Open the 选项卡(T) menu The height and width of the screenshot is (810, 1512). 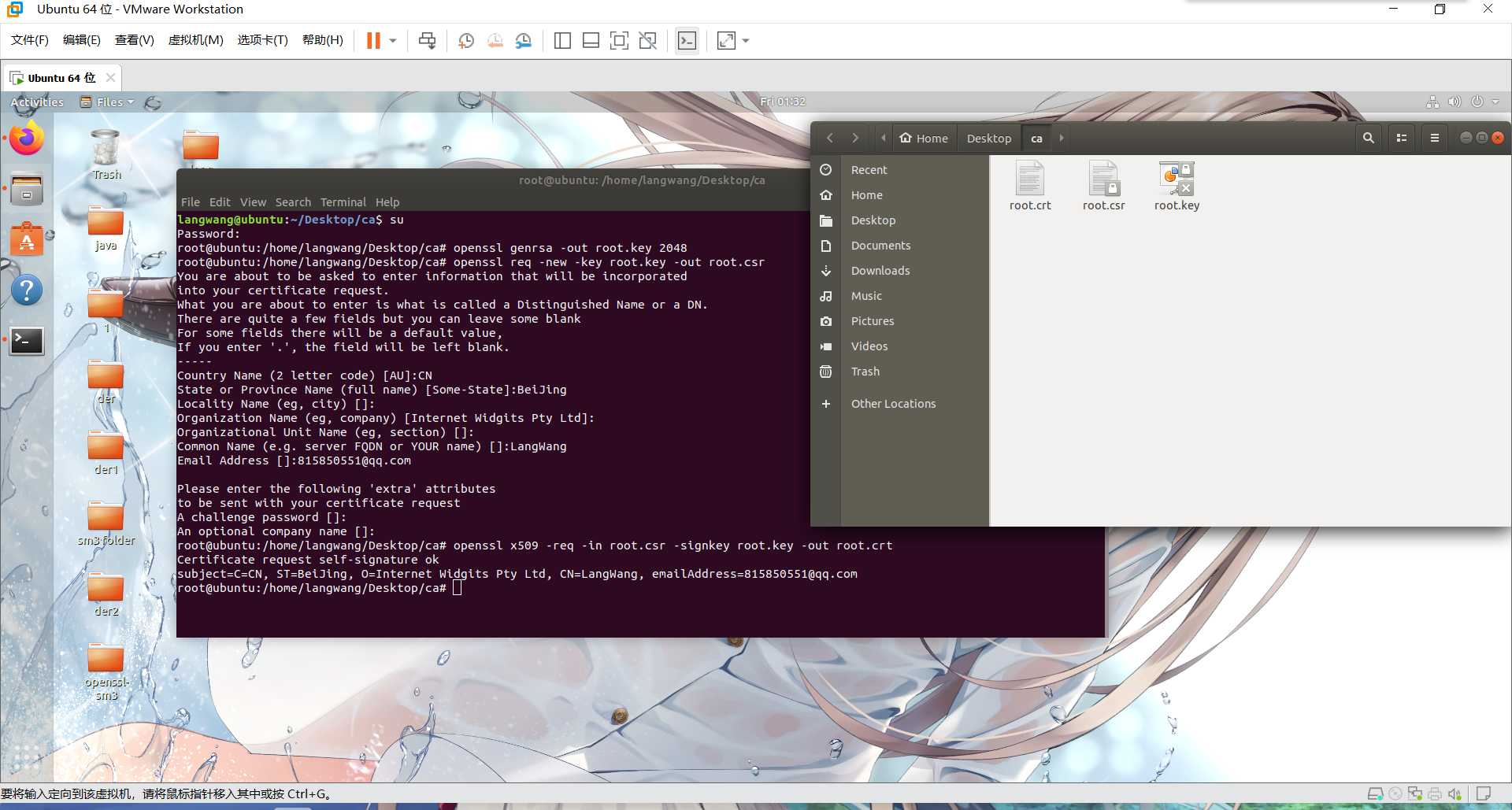tap(263, 39)
